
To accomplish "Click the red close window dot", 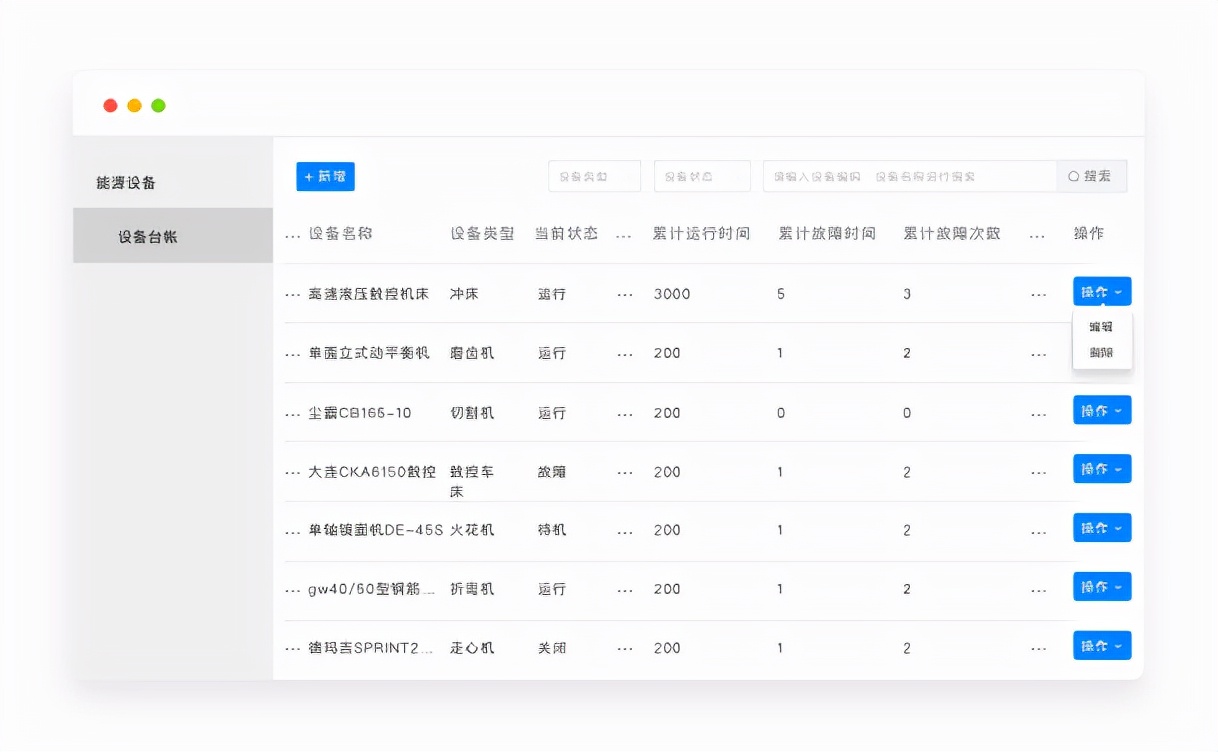I will click(x=110, y=105).
